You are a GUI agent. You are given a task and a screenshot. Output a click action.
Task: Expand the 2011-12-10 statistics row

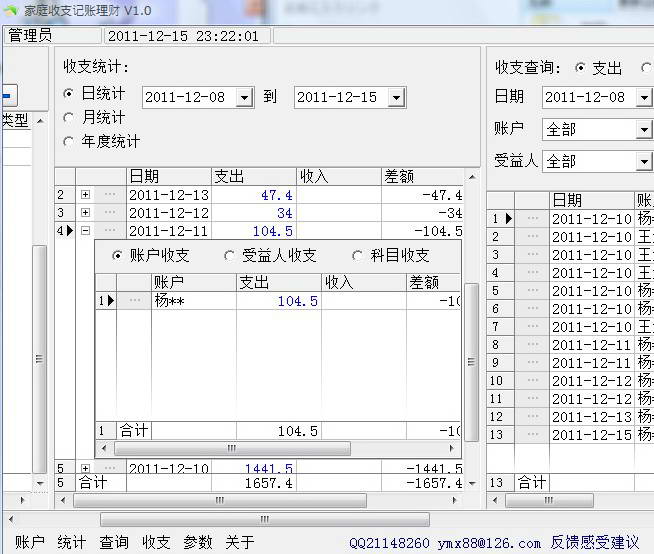[x=86, y=468]
